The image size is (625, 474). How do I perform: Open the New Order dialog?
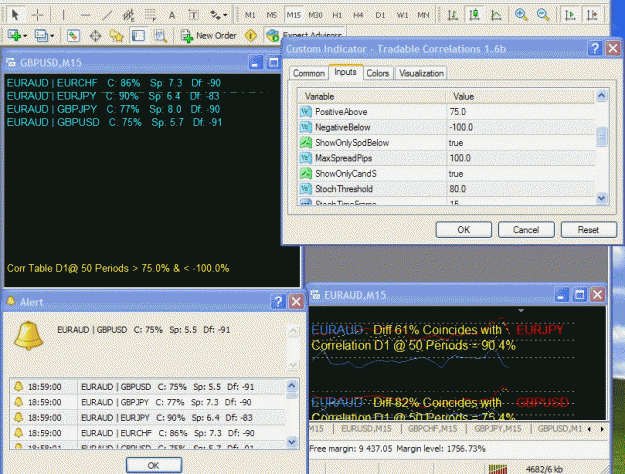tap(209, 36)
